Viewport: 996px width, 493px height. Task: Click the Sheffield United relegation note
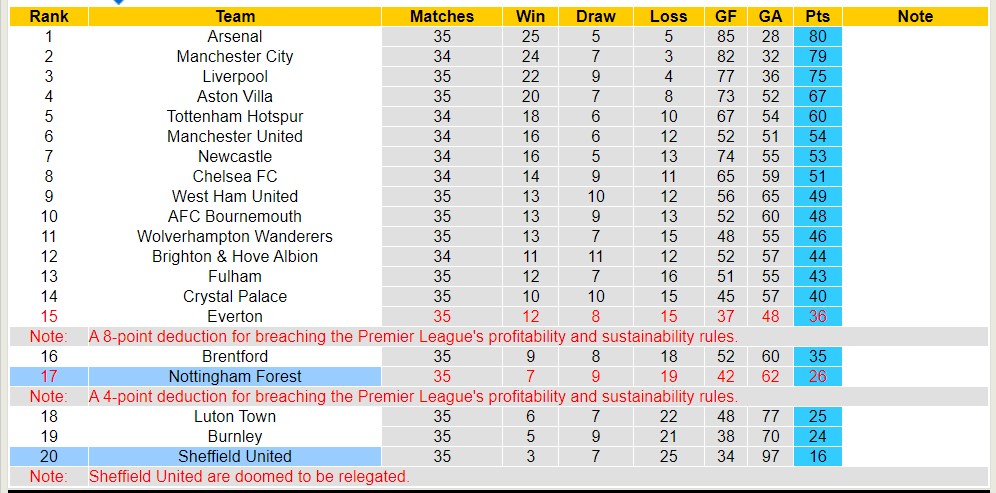249,476
